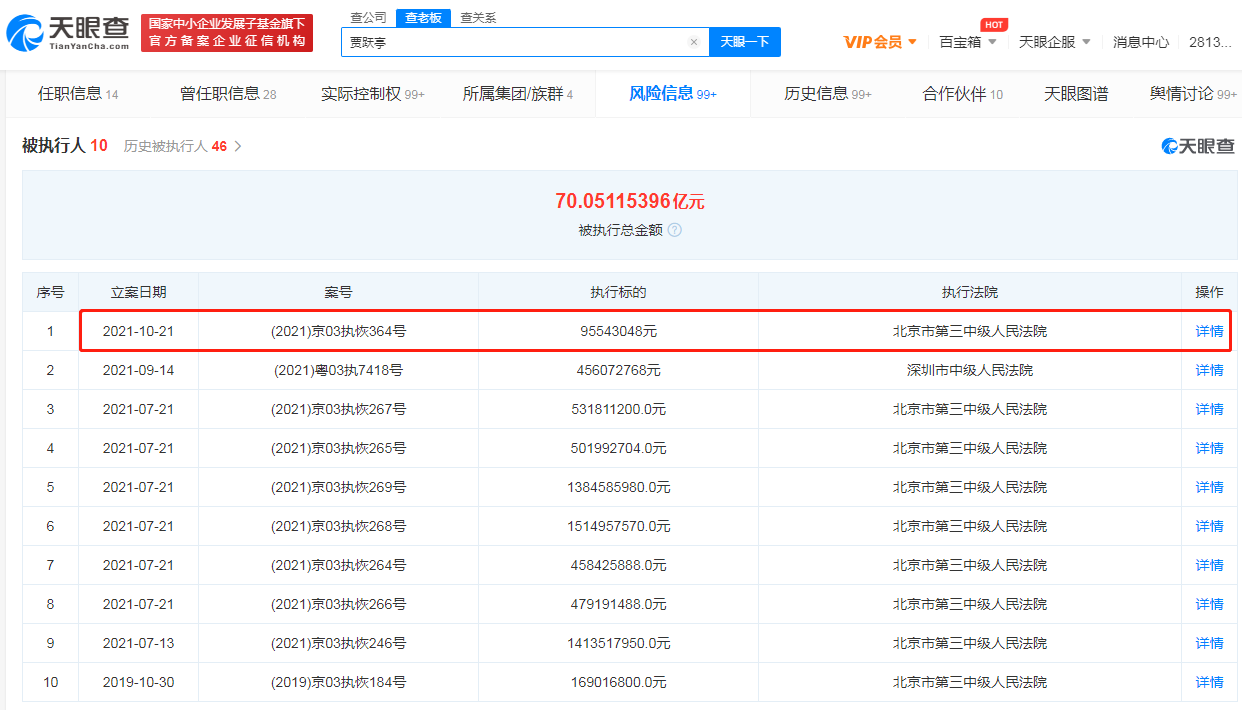Open the 天眼图谱 tab
The width and height of the screenshot is (1242, 710).
1076,94
